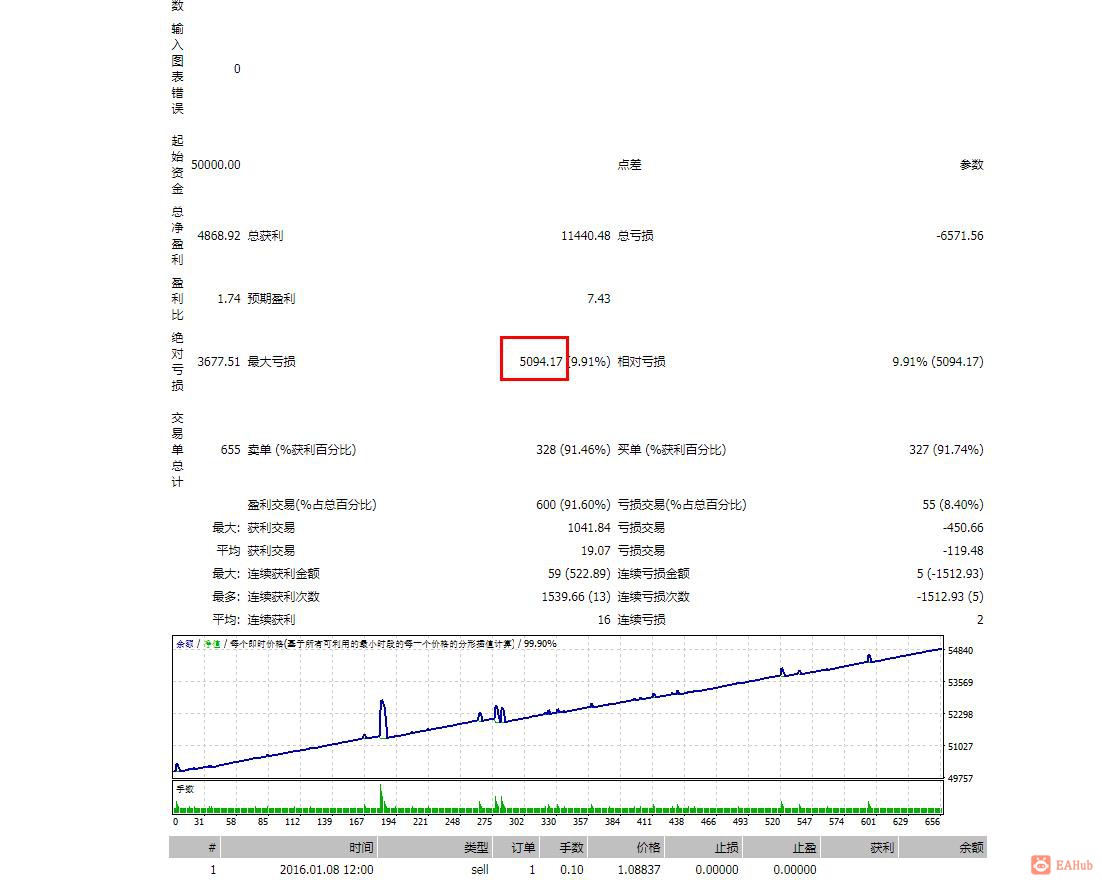This screenshot has height=880, width=1102.
Task: Click the 买单 (%获利百分比) label
Action: click(x=672, y=449)
